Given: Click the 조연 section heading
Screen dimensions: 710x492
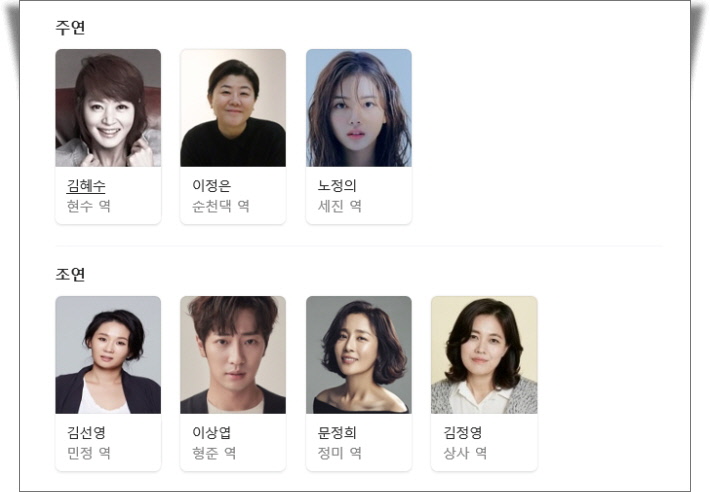Looking at the screenshot, I should 70,274.
